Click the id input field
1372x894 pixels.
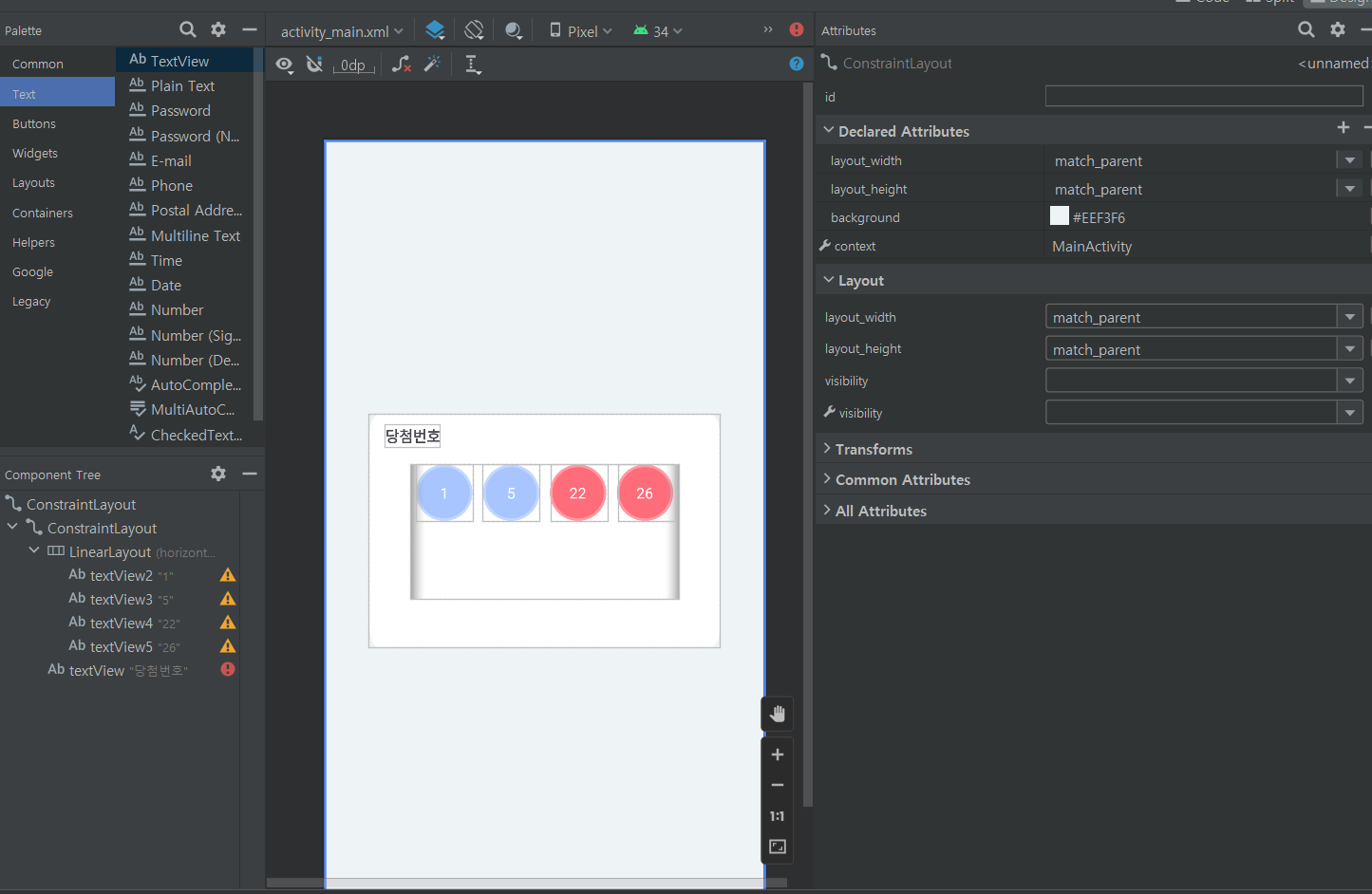(1204, 96)
